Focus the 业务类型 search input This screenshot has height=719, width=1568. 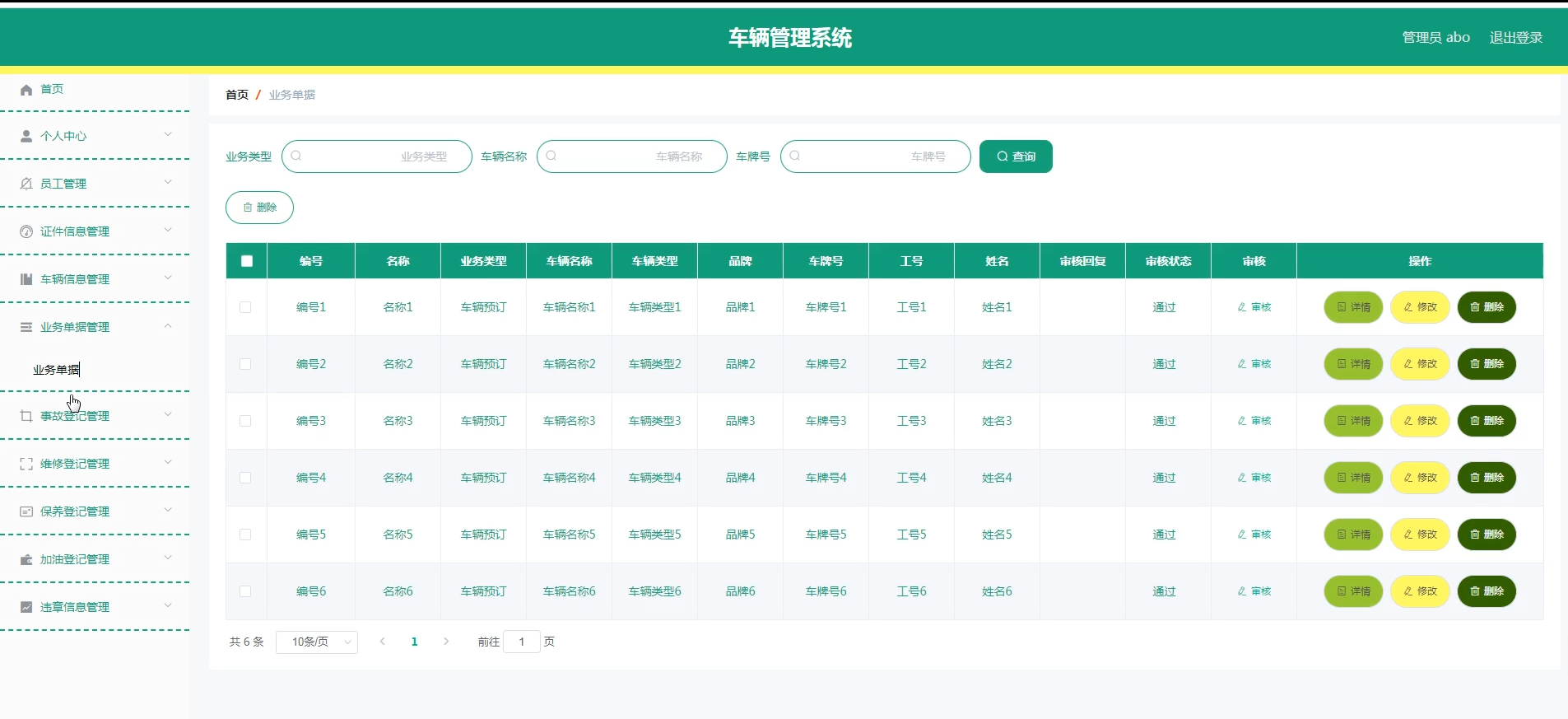[x=377, y=156]
